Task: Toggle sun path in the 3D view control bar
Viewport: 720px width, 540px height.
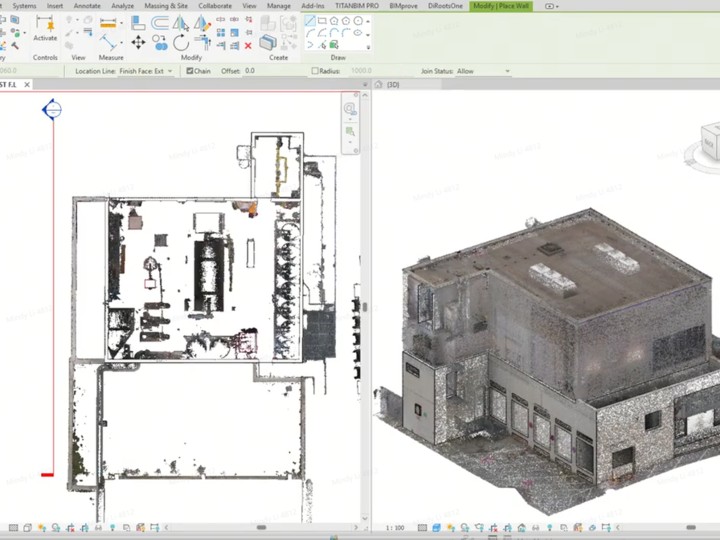Action: (x=451, y=528)
